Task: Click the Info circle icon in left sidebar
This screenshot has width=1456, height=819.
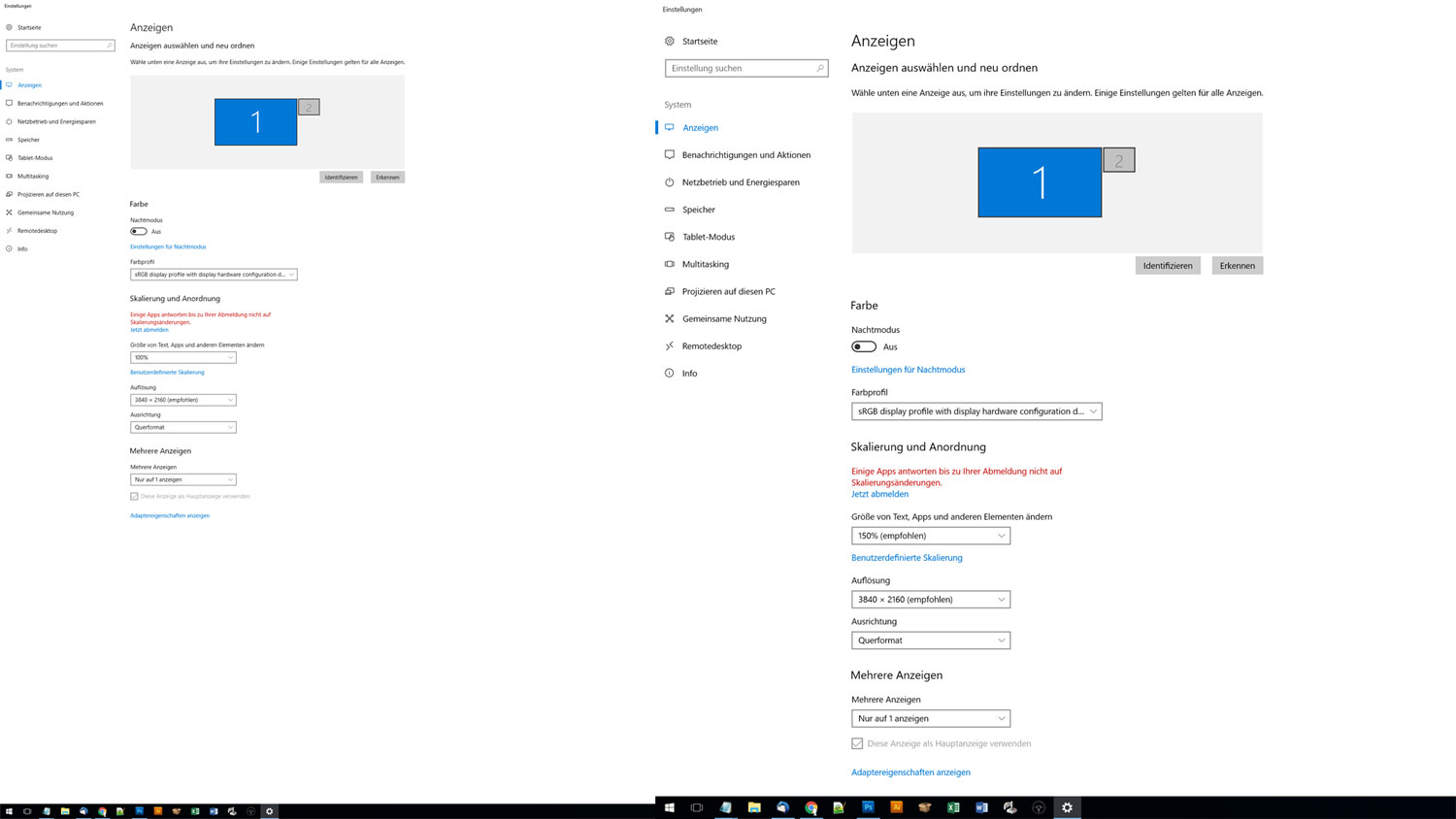Action: [x=9, y=248]
